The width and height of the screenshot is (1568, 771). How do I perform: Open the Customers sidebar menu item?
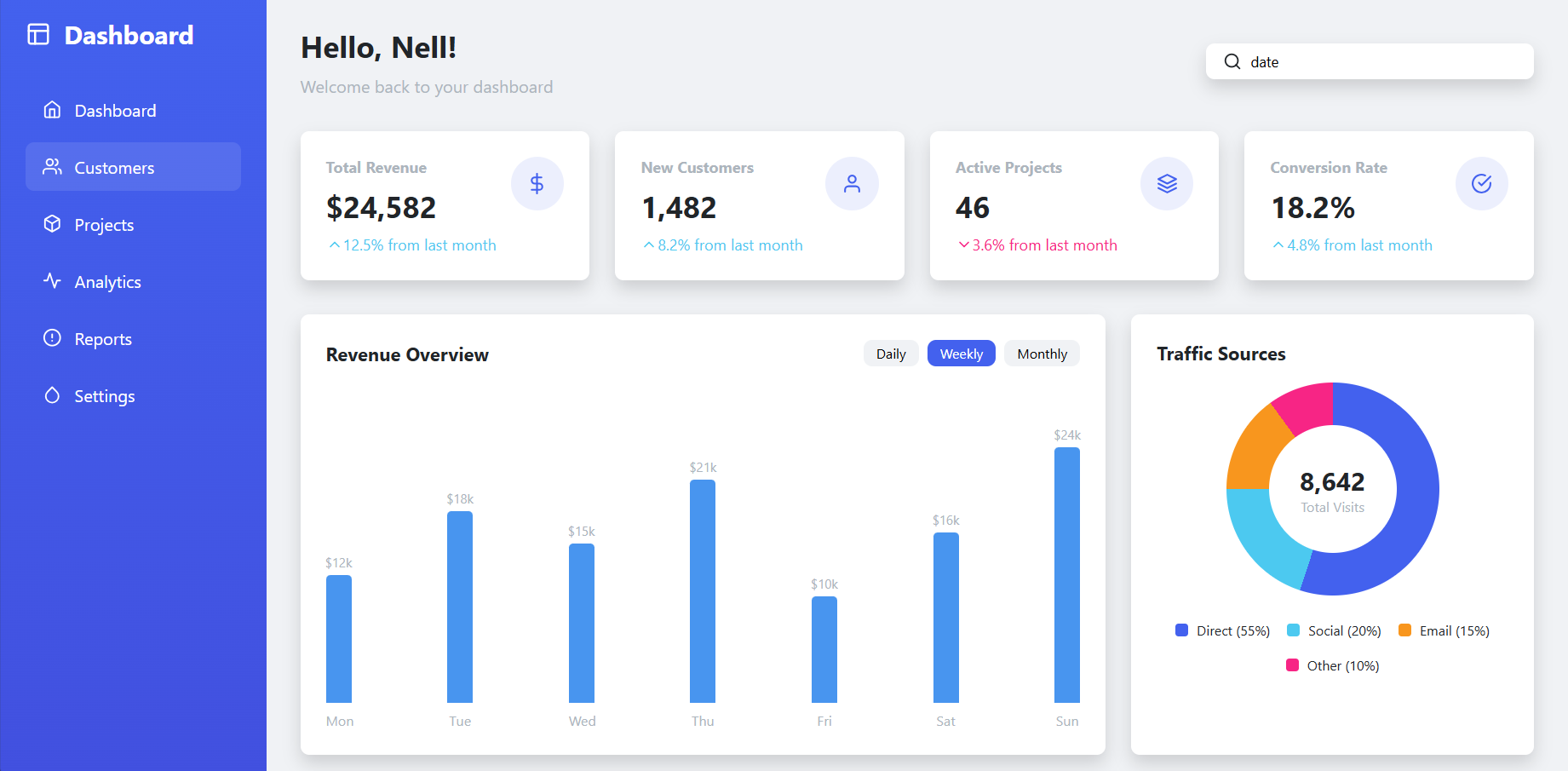133,167
